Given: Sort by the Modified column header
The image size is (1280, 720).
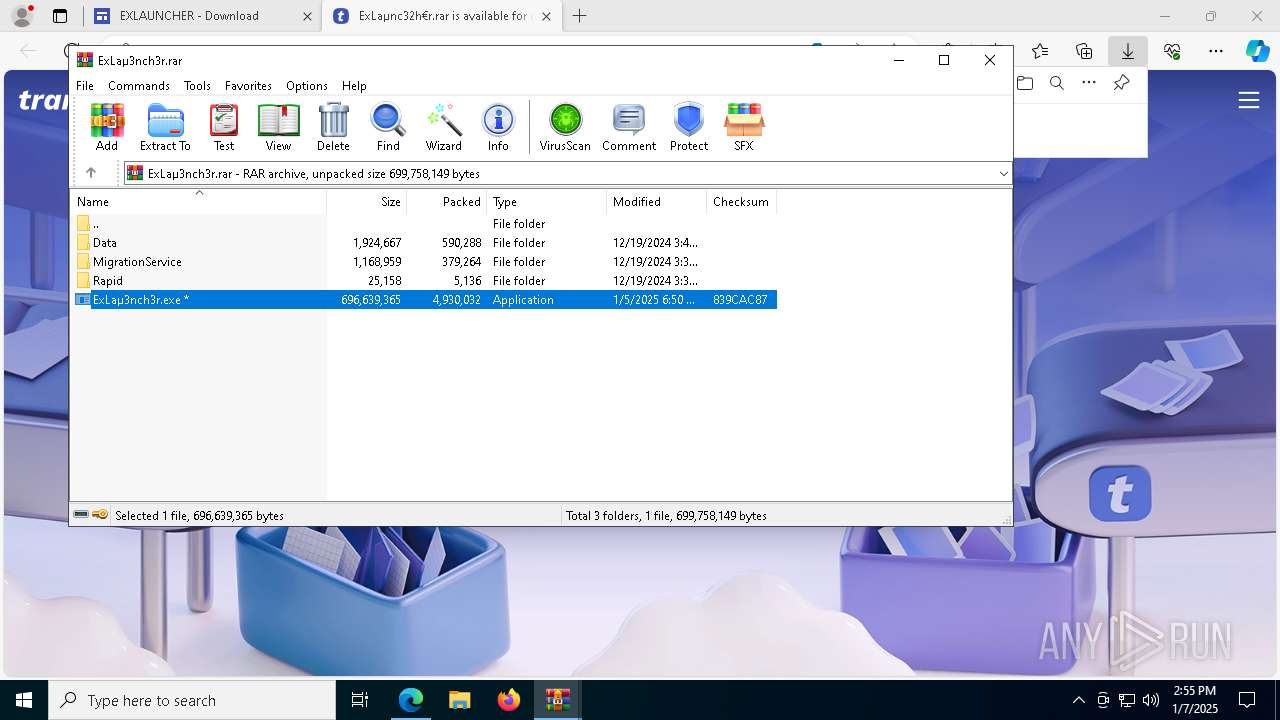Looking at the screenshot, I should pyautogui.click(x=657, y=202).
